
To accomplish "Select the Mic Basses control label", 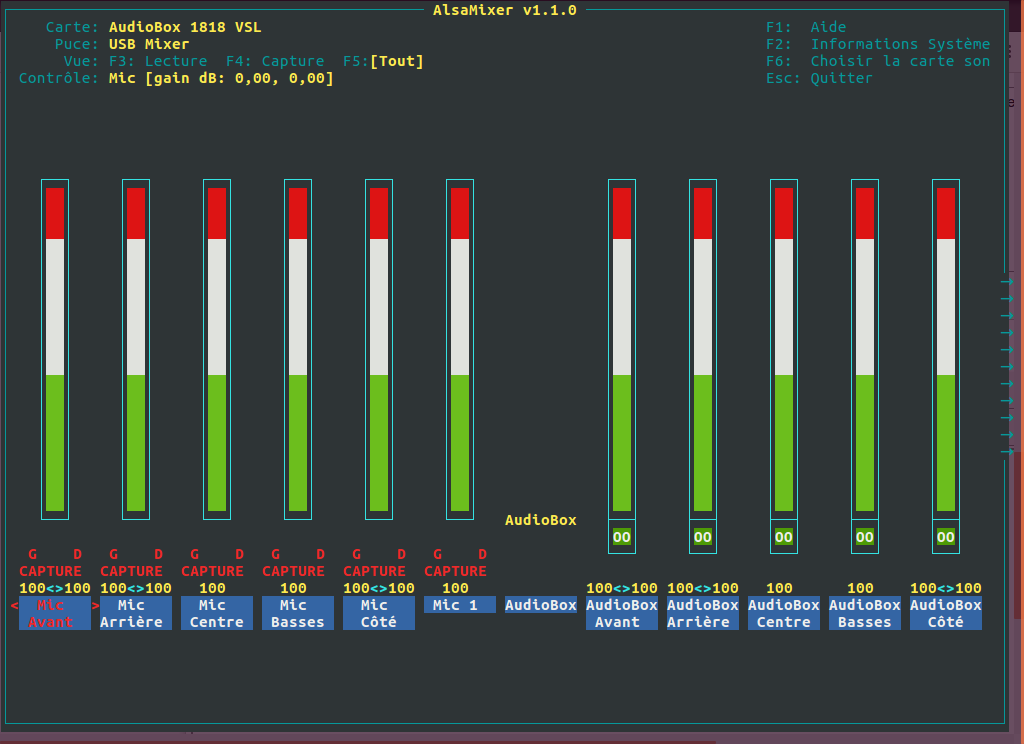I will [x=298, y=613].
